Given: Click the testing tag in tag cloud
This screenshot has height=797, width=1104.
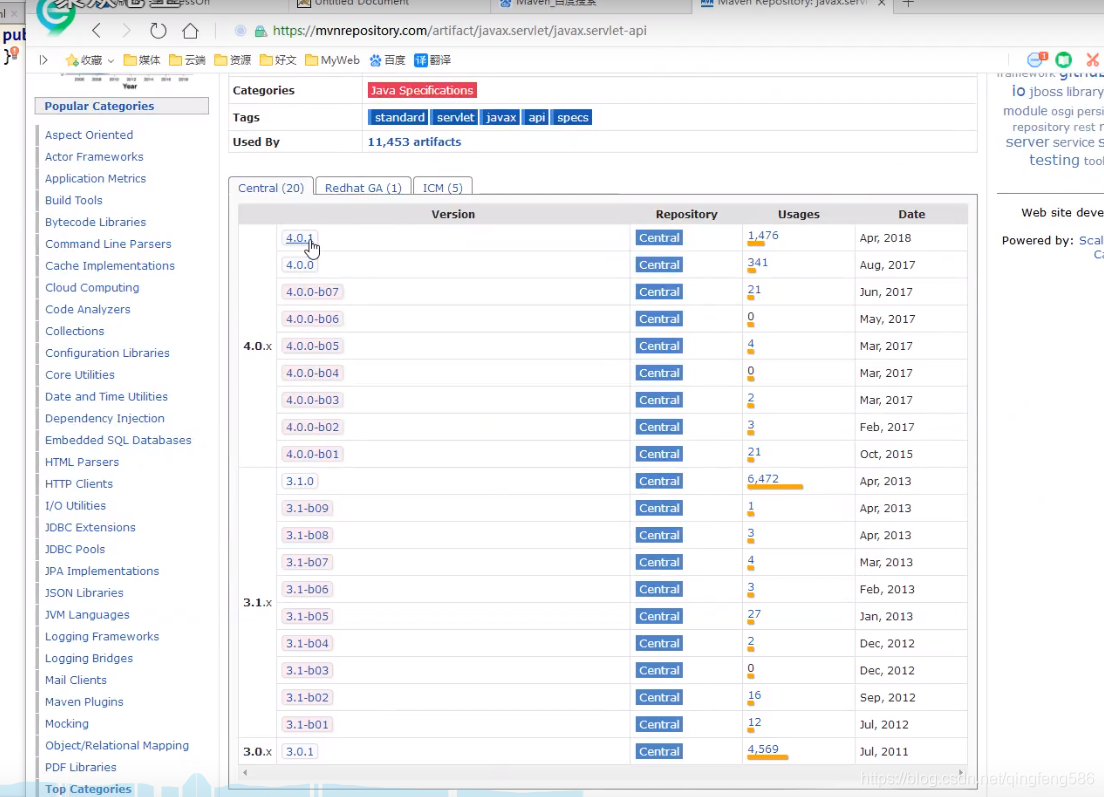Looking at the screenshot, I should tap(1053, 161).
